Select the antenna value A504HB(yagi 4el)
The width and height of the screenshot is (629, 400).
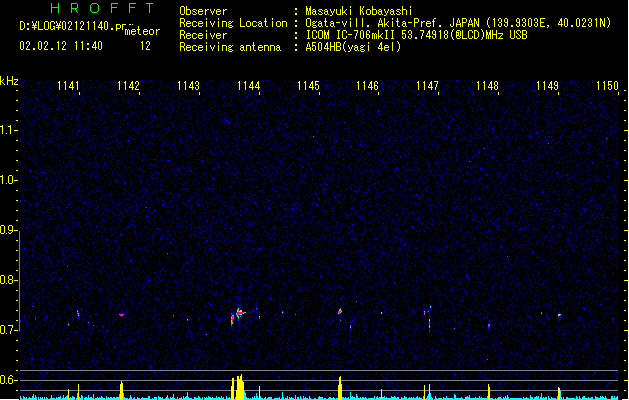point(353,47)
